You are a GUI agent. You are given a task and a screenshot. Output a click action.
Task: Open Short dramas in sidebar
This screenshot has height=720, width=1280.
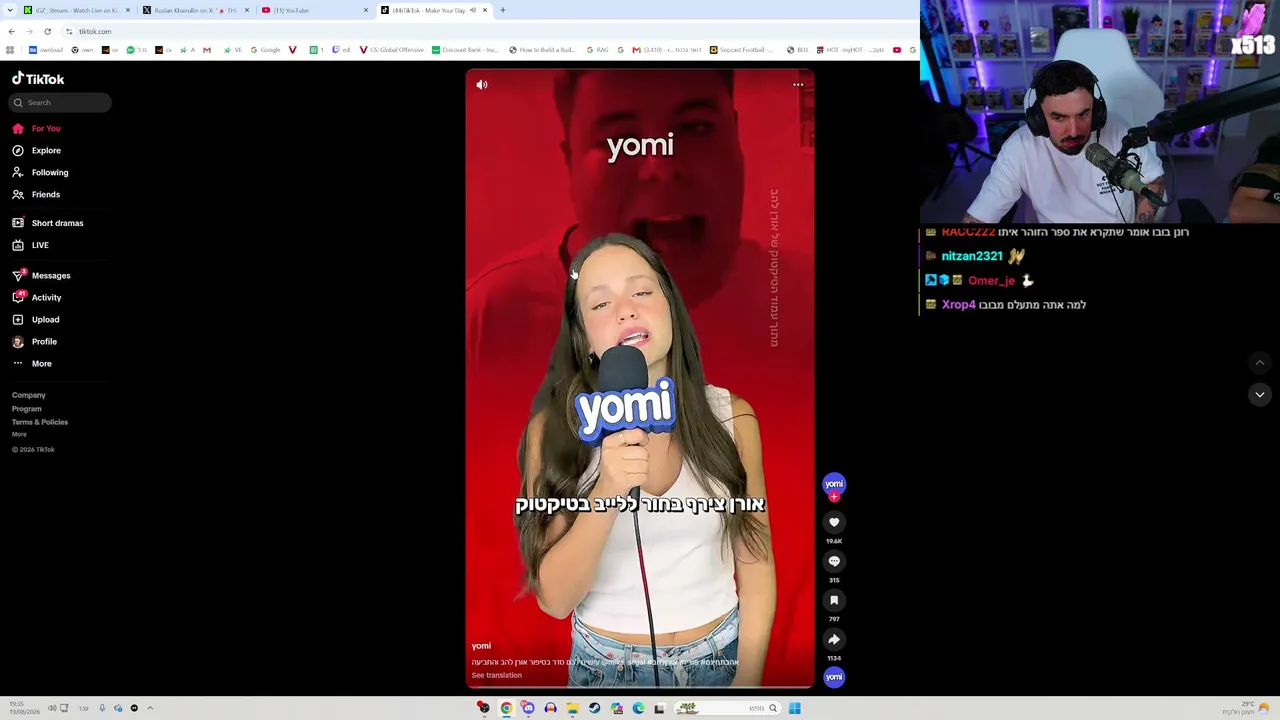[48, 223]
